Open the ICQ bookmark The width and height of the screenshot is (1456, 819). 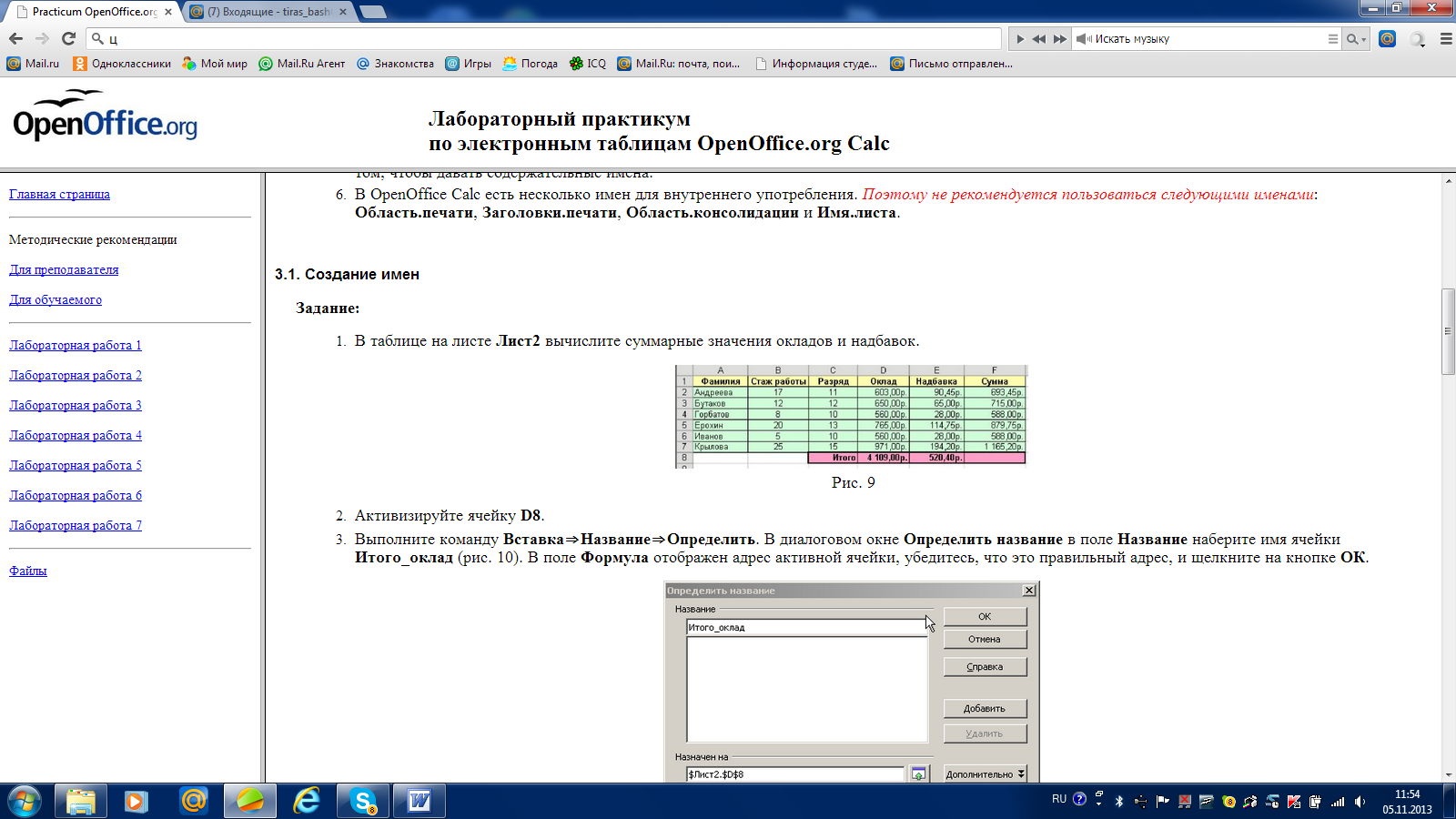pyautogui.click(x=588, y=64)
